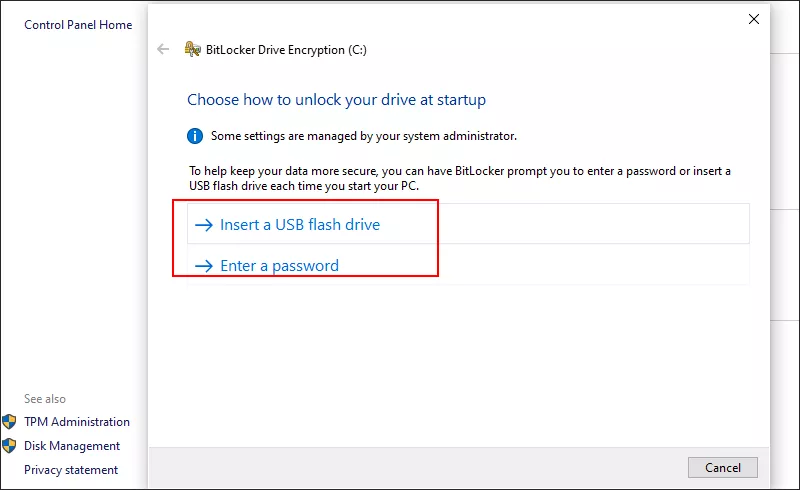Choose the Insert a USB flash drive option
The width and height of the screenshot is (800, 490).
[468, 224]
